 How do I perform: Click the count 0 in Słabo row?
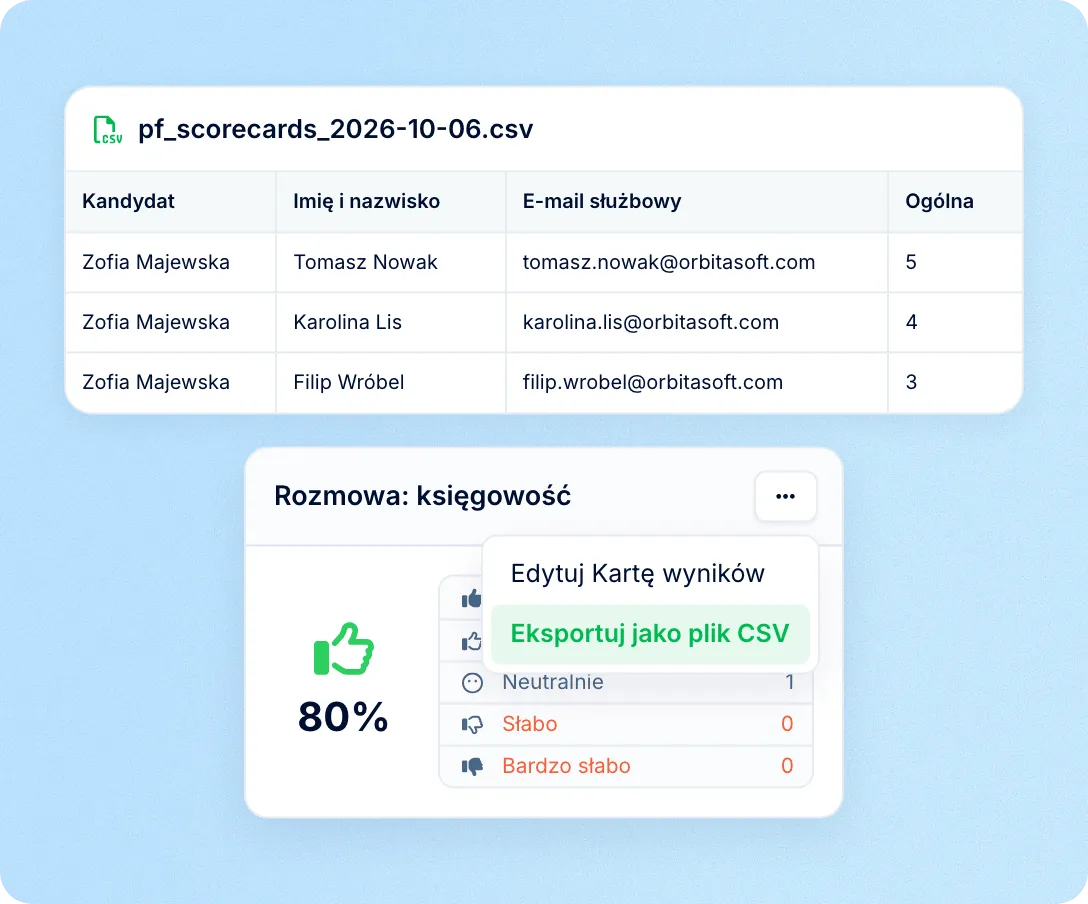click(787, 724)
